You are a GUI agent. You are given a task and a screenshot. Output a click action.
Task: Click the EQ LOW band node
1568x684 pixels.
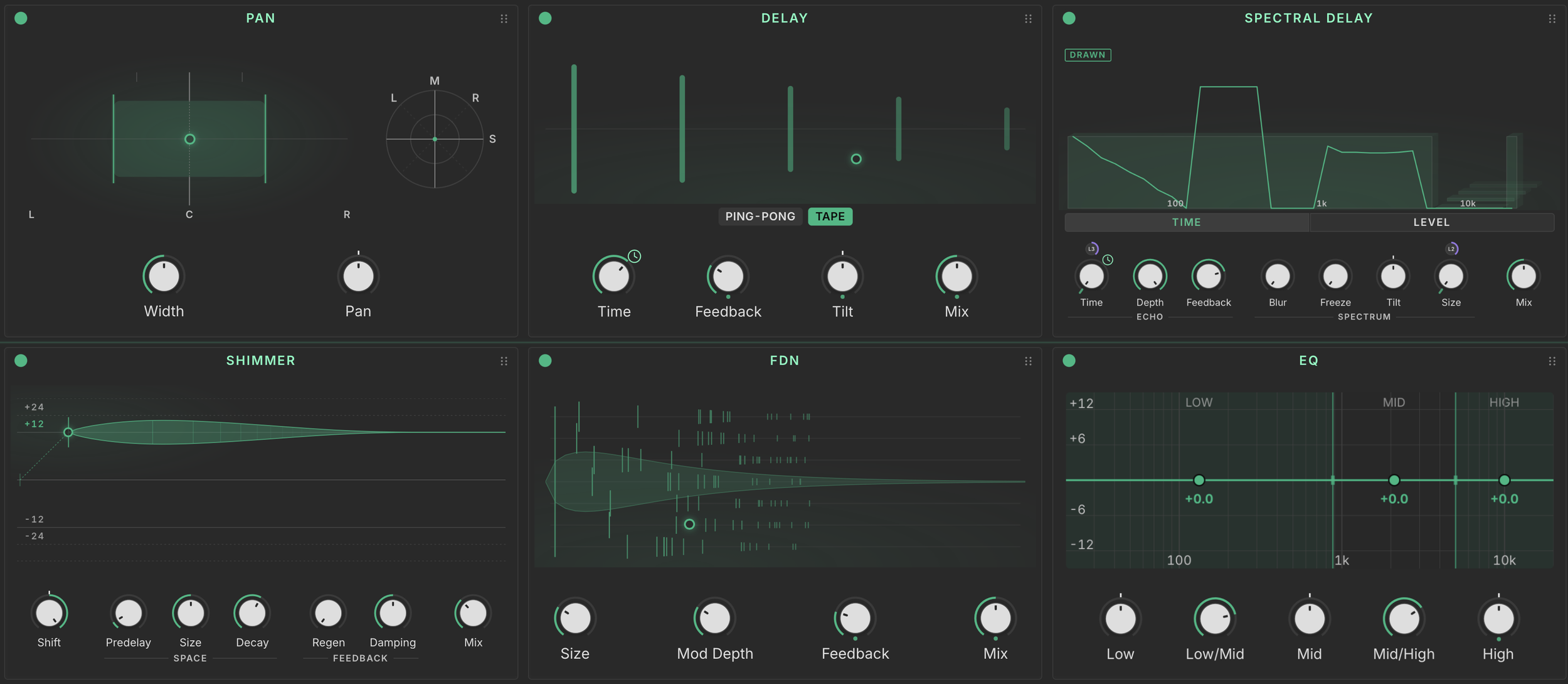click(x=1199, y=480)
